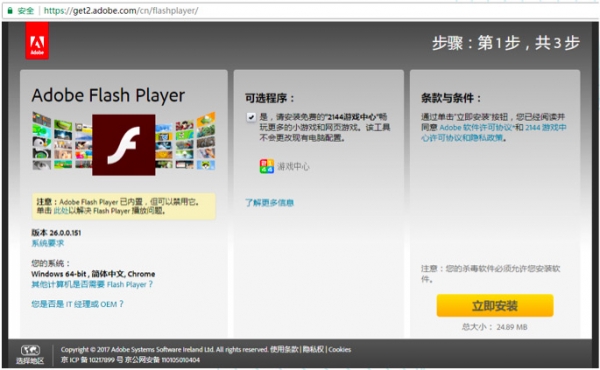
Task: Uncheck the 2144 game center offer checkbox
Action: (x=251, y=117)
